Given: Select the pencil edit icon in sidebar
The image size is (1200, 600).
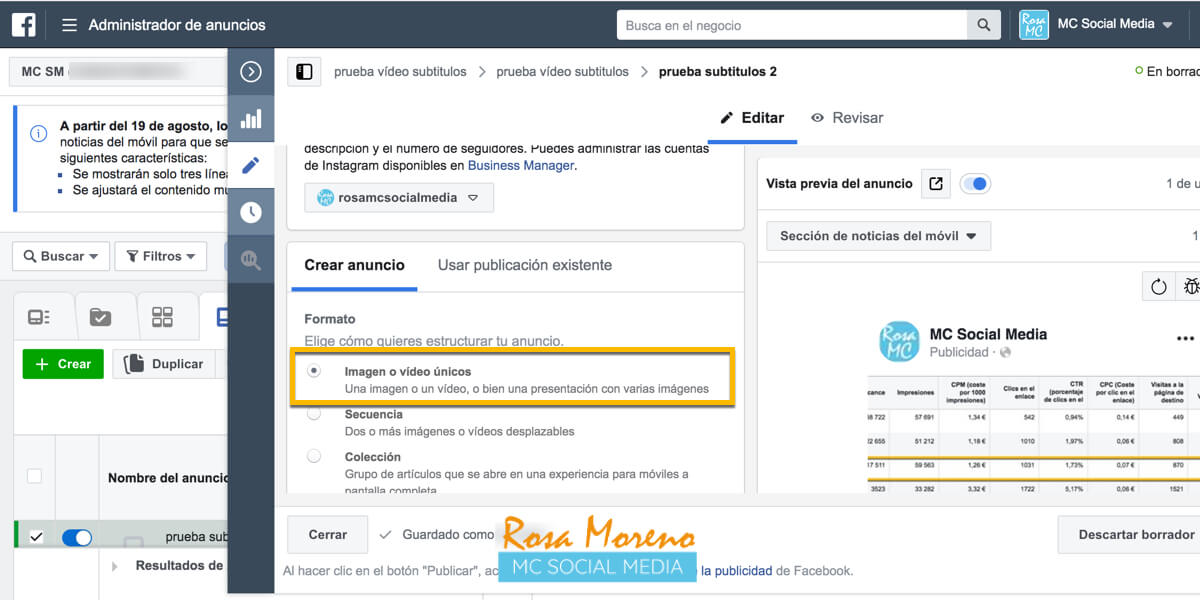Looking at the screenshot, I should pyautogui.click(x=251, y=165).
